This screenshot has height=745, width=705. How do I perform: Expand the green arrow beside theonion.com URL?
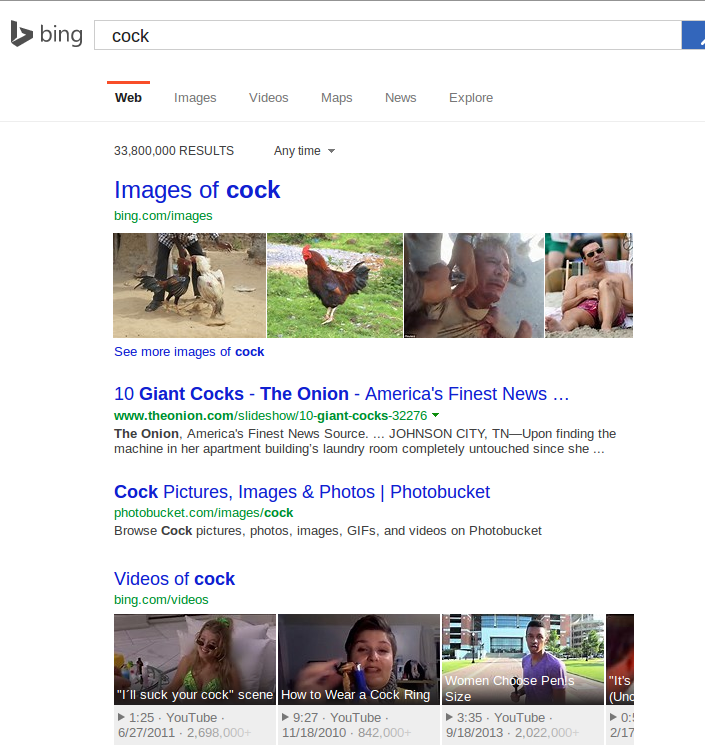click(x=436, y=415)
